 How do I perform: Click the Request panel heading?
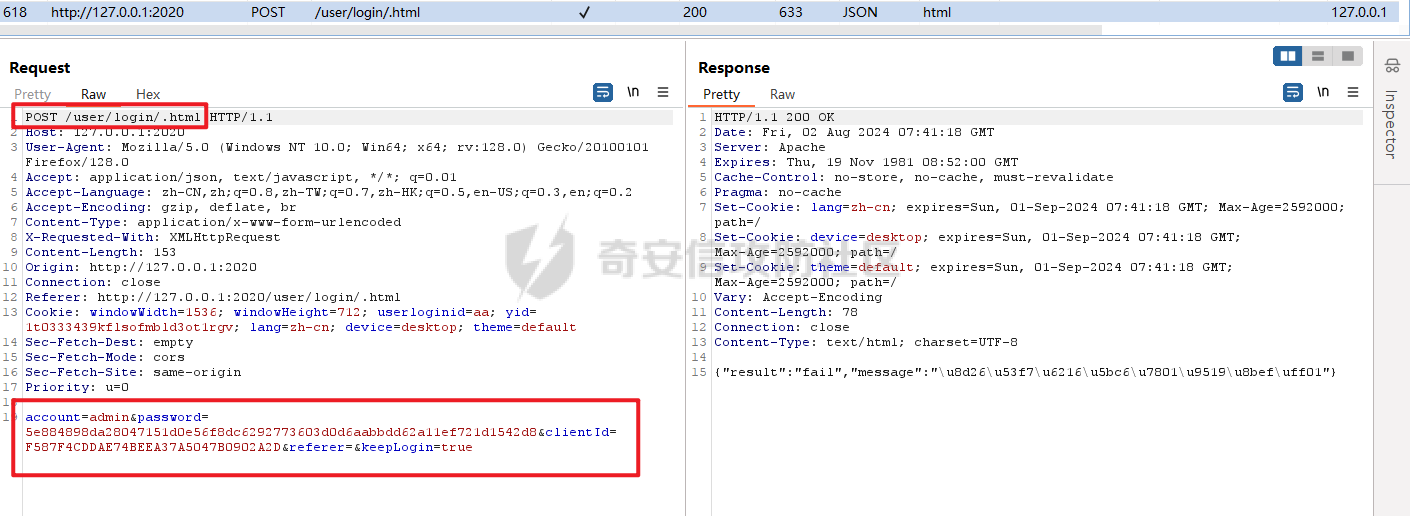click(40, 67)
